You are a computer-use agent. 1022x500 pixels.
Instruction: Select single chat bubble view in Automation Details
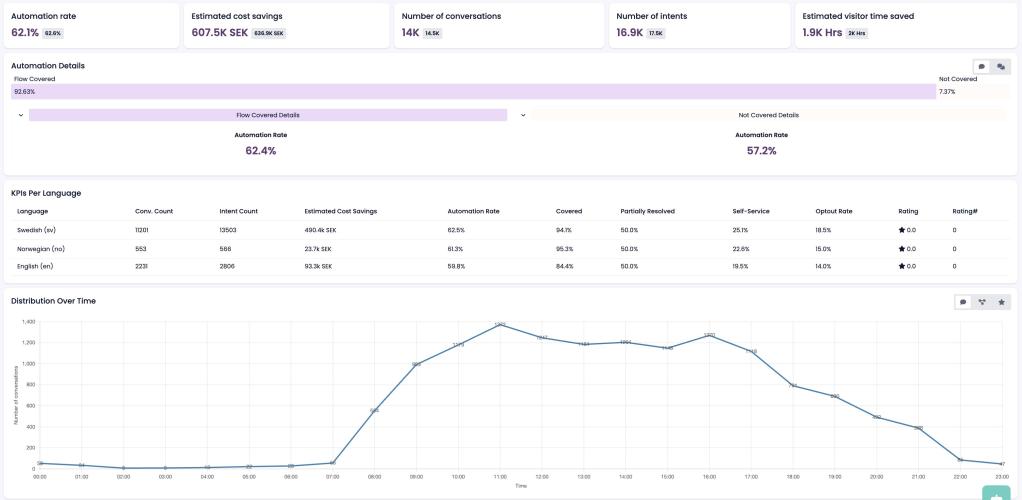coord(981,67)
